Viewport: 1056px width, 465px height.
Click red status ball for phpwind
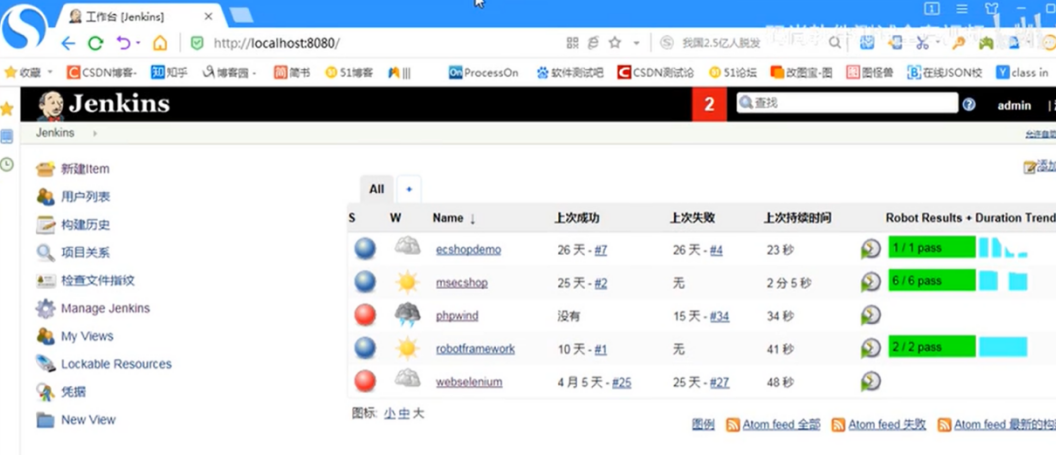[365, 315]
